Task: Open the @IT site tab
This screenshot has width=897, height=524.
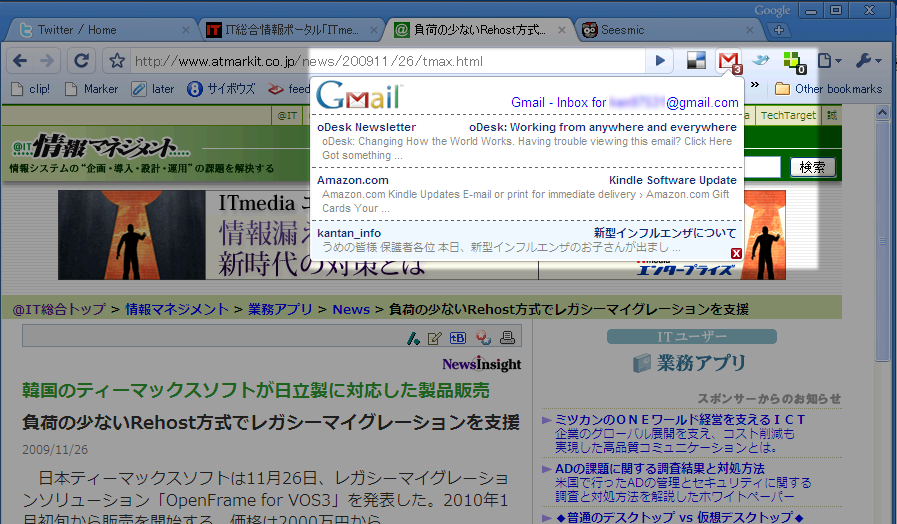Action: [287, 116]
